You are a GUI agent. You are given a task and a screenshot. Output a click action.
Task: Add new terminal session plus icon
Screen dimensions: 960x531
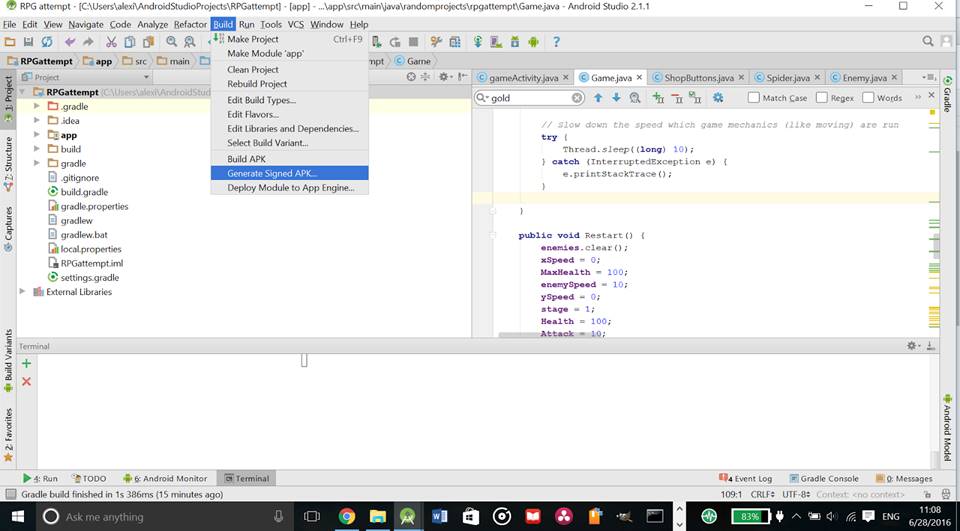pos(26,363)
